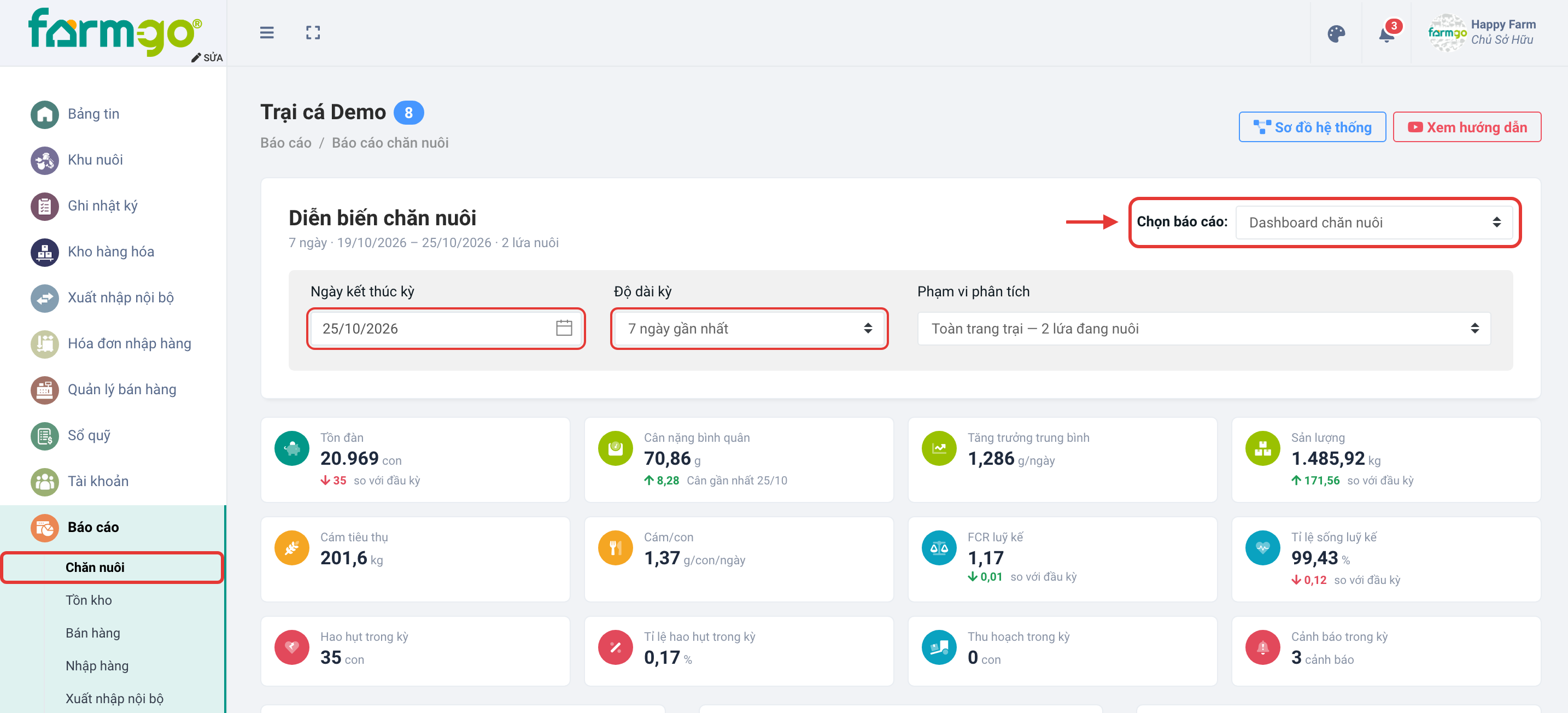Select Tồn kho report submenu
Image resolution: width=1568 pixels, height=713 pixels.
coord(88,600)
